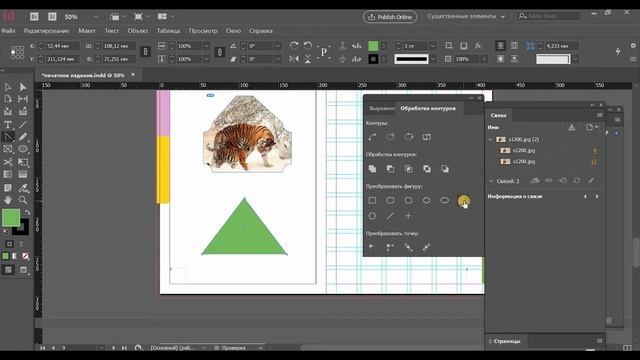Screen dimensions: 640x360
Task: Open the horizontal scale percentage dropdown
Action: [x=207, y=46]
